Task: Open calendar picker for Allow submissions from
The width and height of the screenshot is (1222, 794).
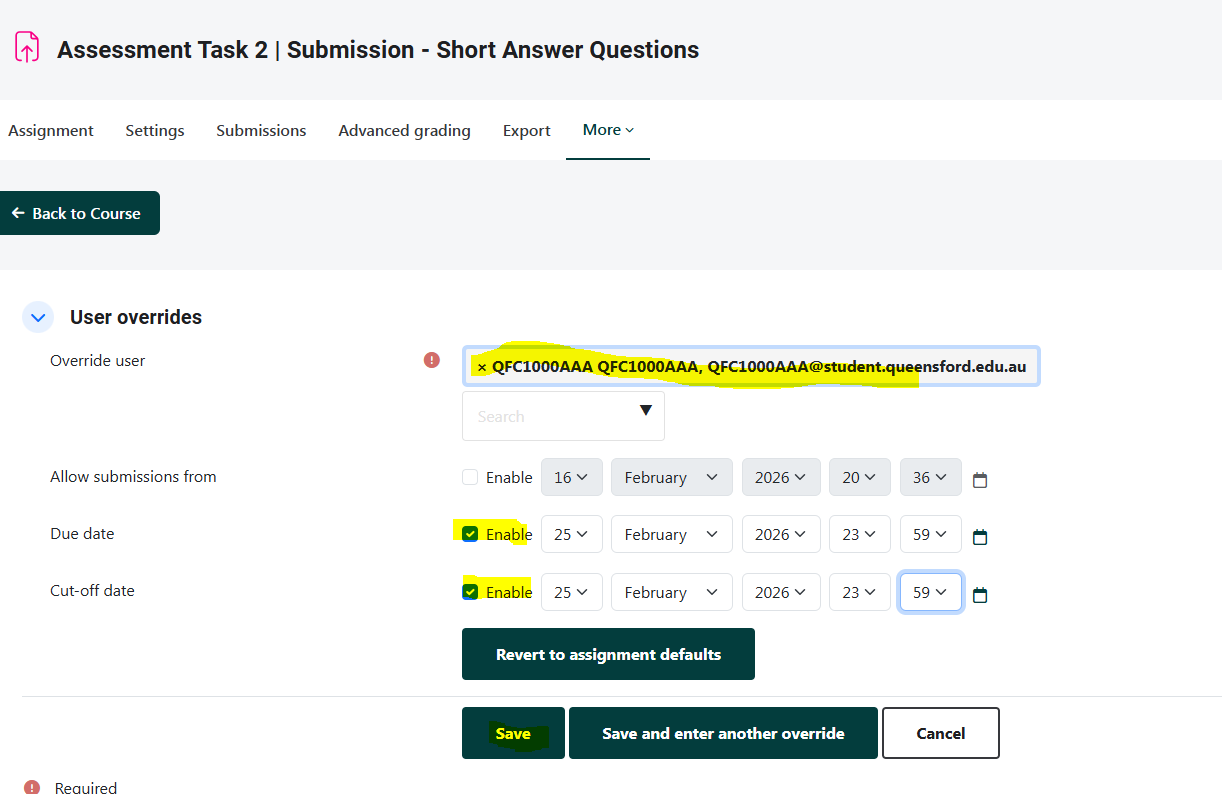Action: (x=980, y=480)
